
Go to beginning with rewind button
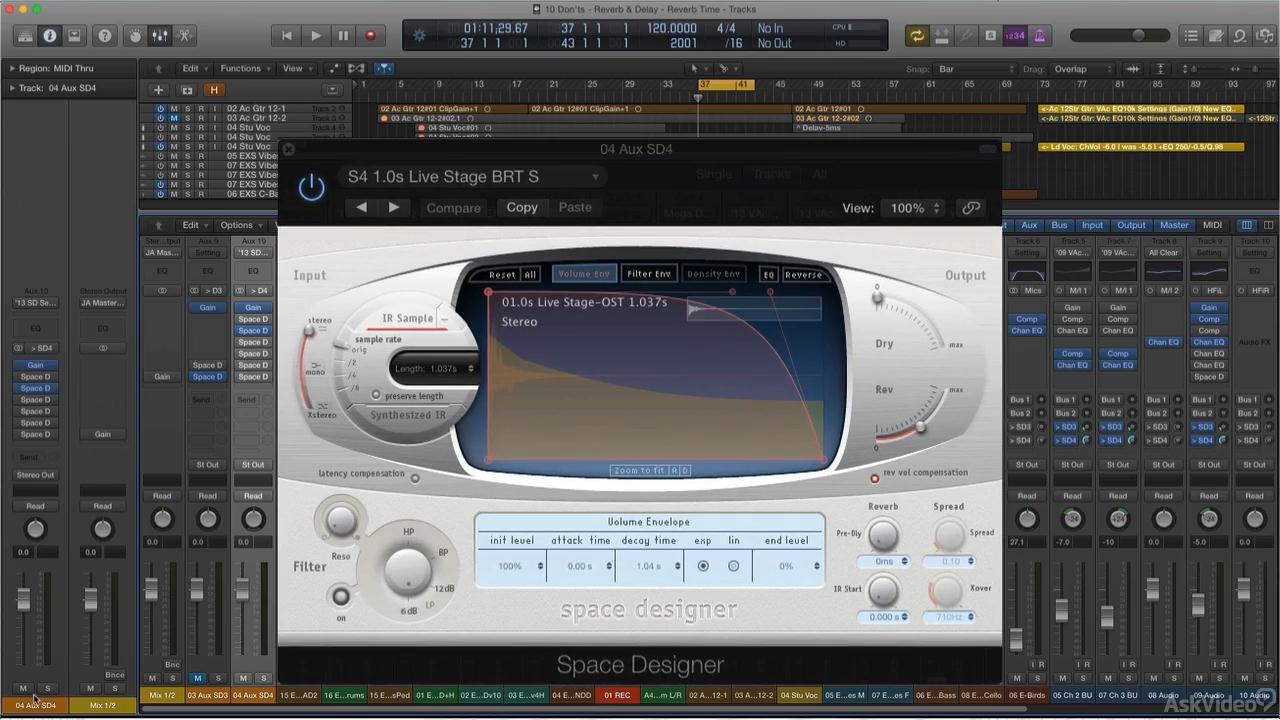pos(287,36)
